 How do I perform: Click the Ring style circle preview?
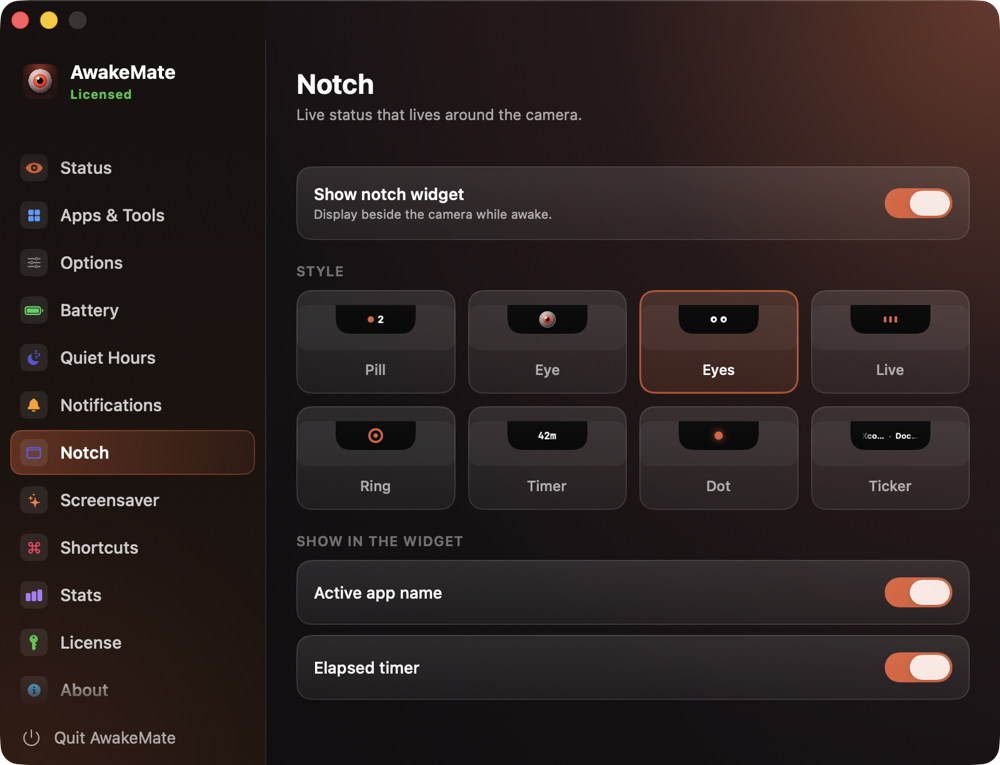(376, 435)
